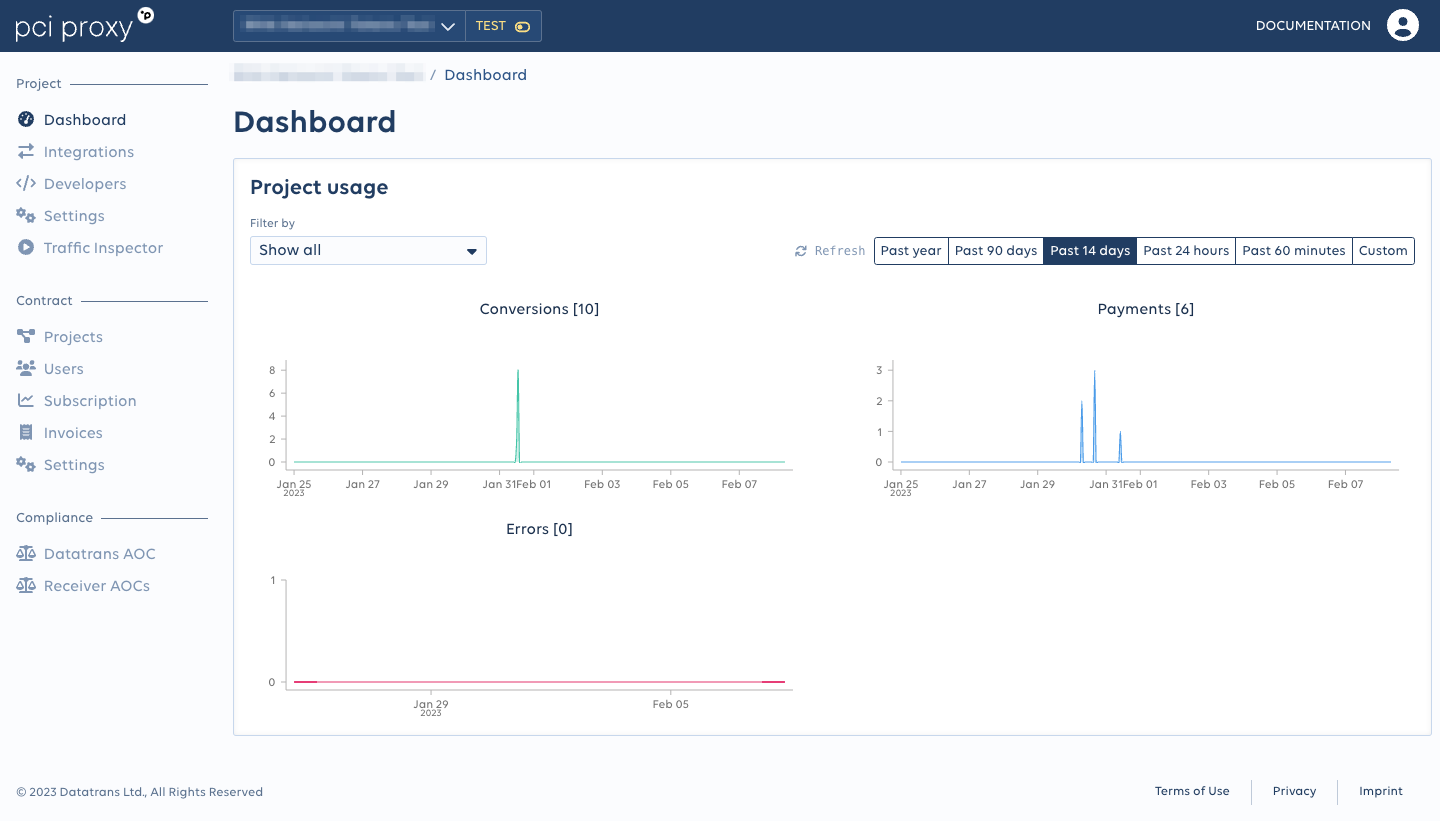The image size is (1440, 821).
Task: Click the Projects diagram icon
Action: coord(26,337)
